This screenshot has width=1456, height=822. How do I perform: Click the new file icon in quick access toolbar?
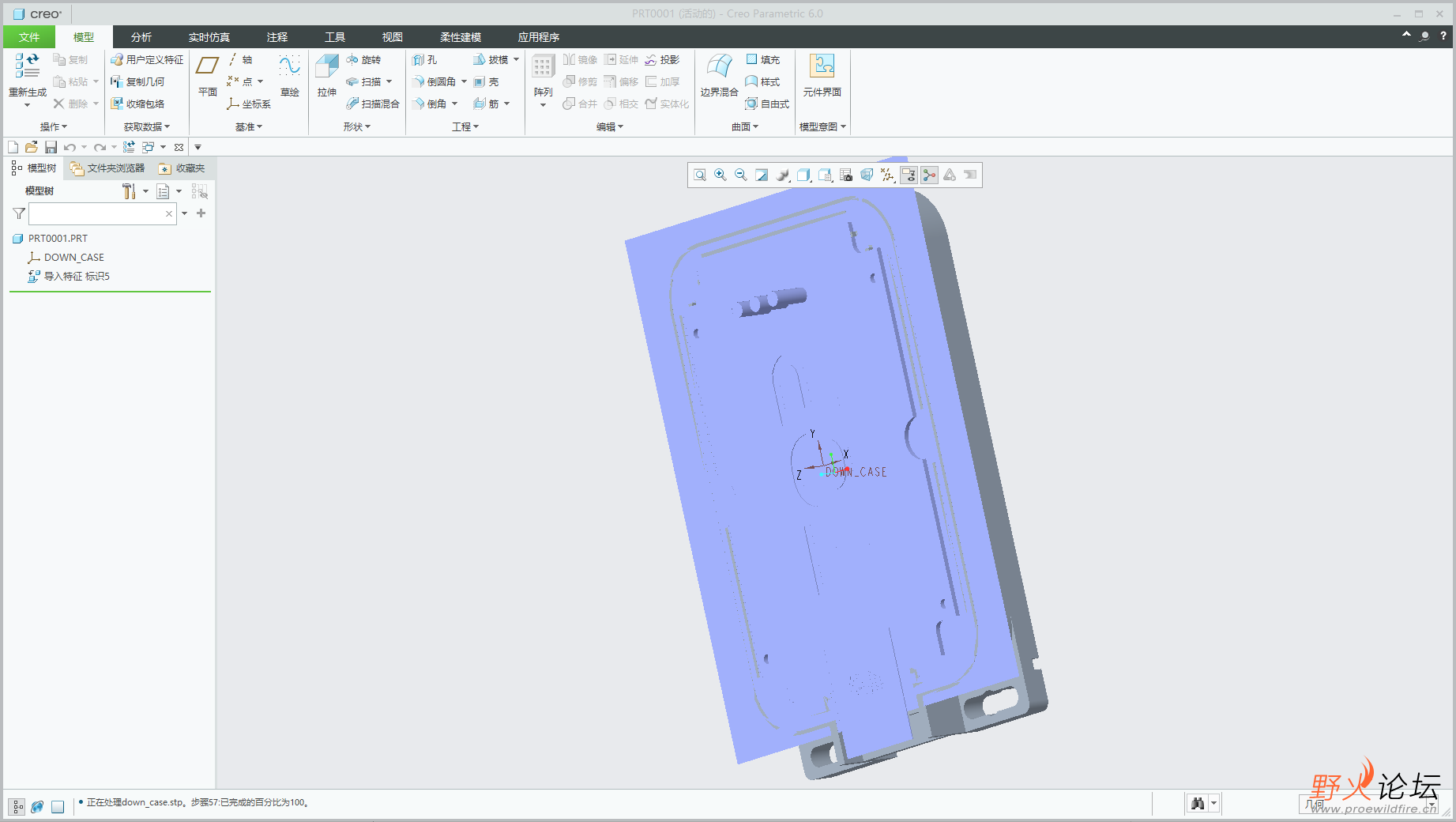click(13, 147)
